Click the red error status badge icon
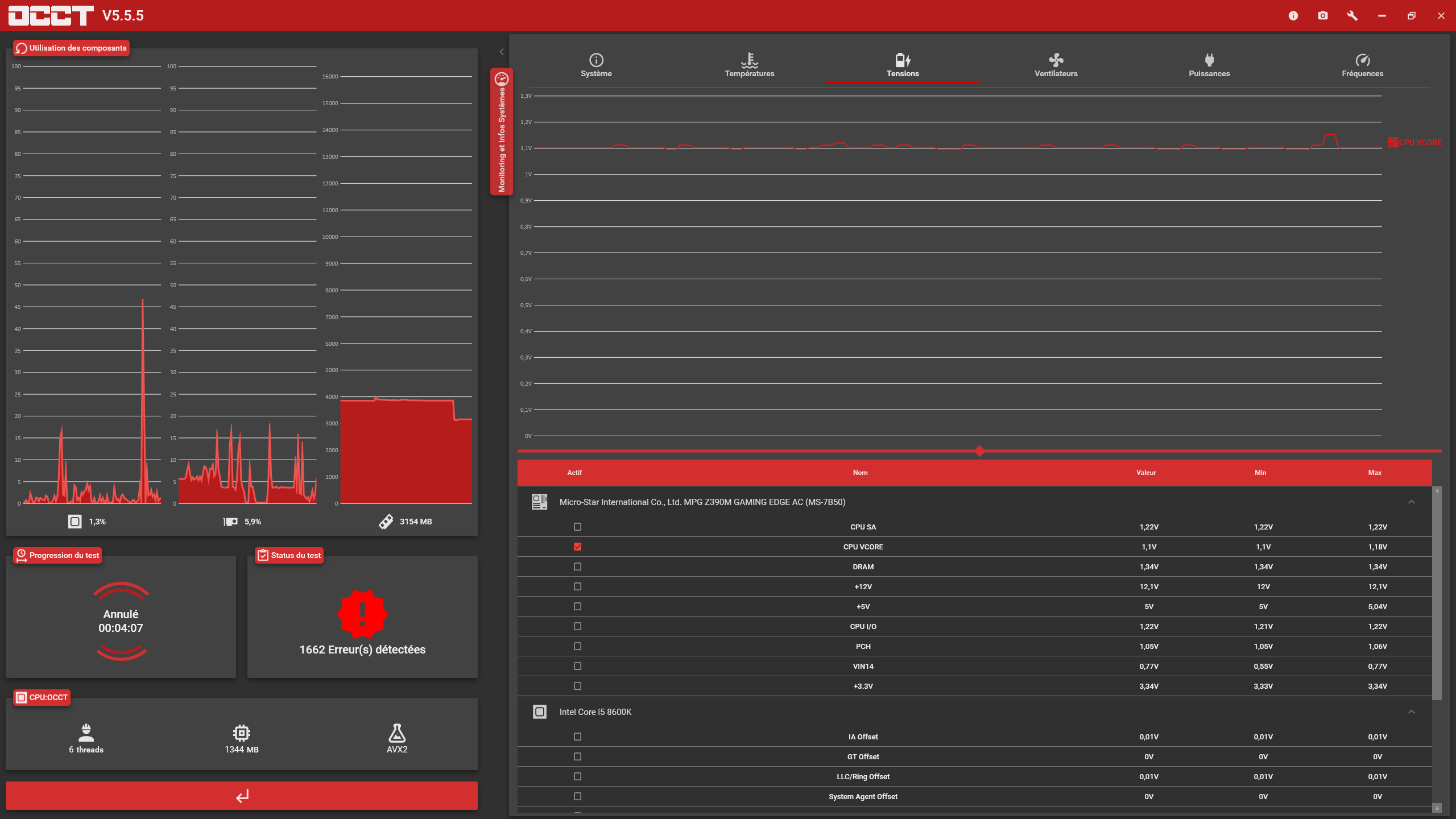 click(x=362, y=614)
